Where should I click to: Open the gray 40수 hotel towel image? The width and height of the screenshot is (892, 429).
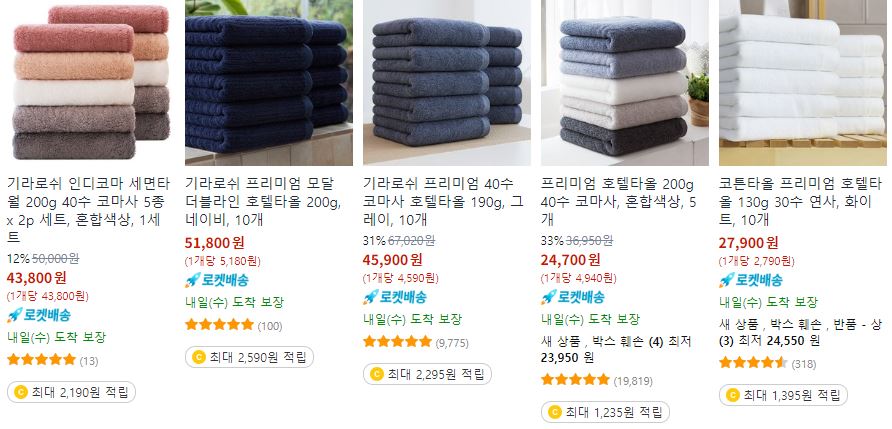(447, 83)
